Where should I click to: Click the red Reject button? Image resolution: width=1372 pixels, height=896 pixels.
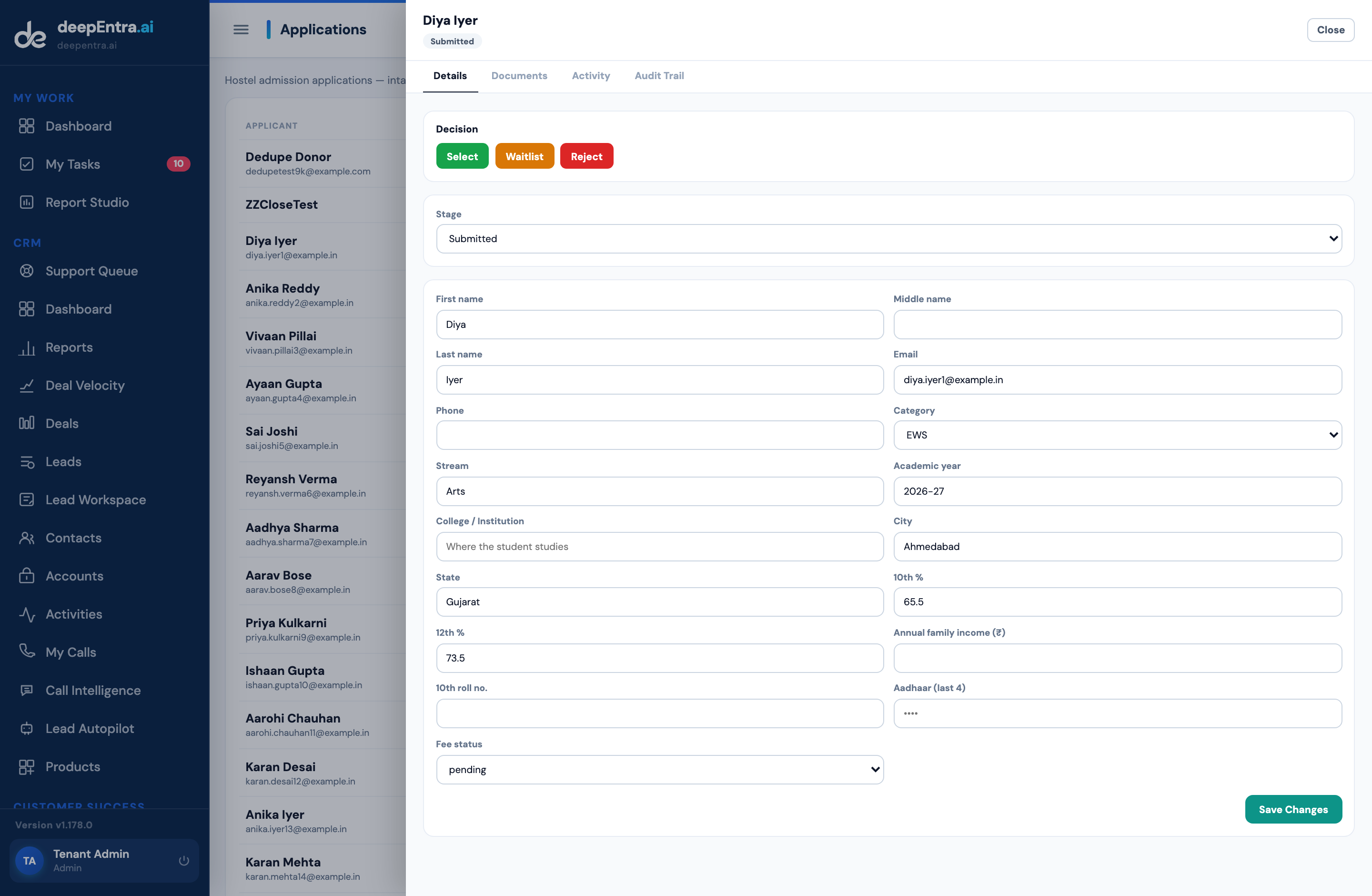pos(586,156)
